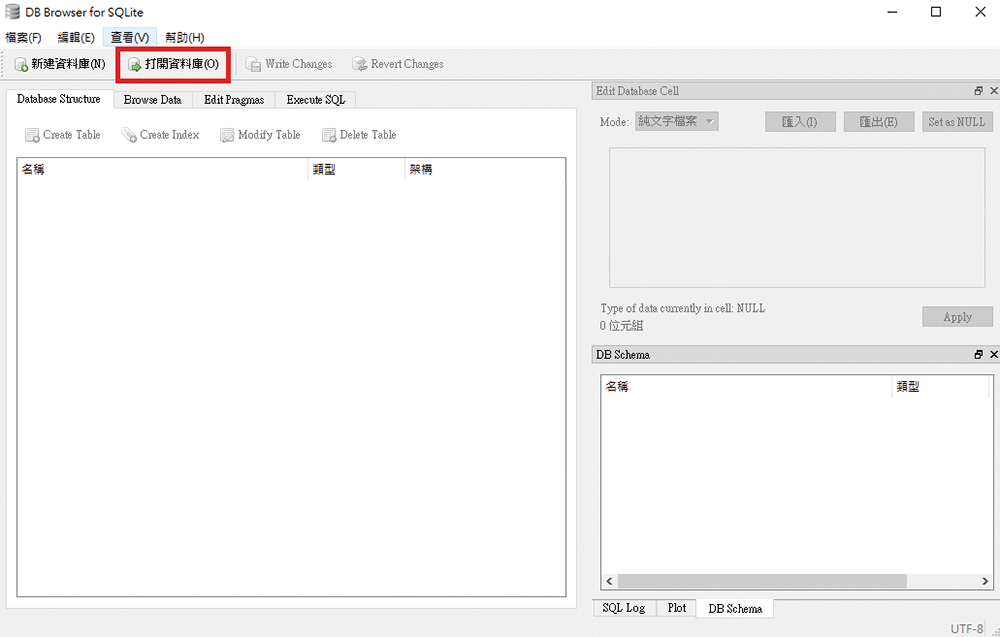The image size is (1000, 637).
Task: Close the DB Schema dock panel
Action: tap(993, 355)
